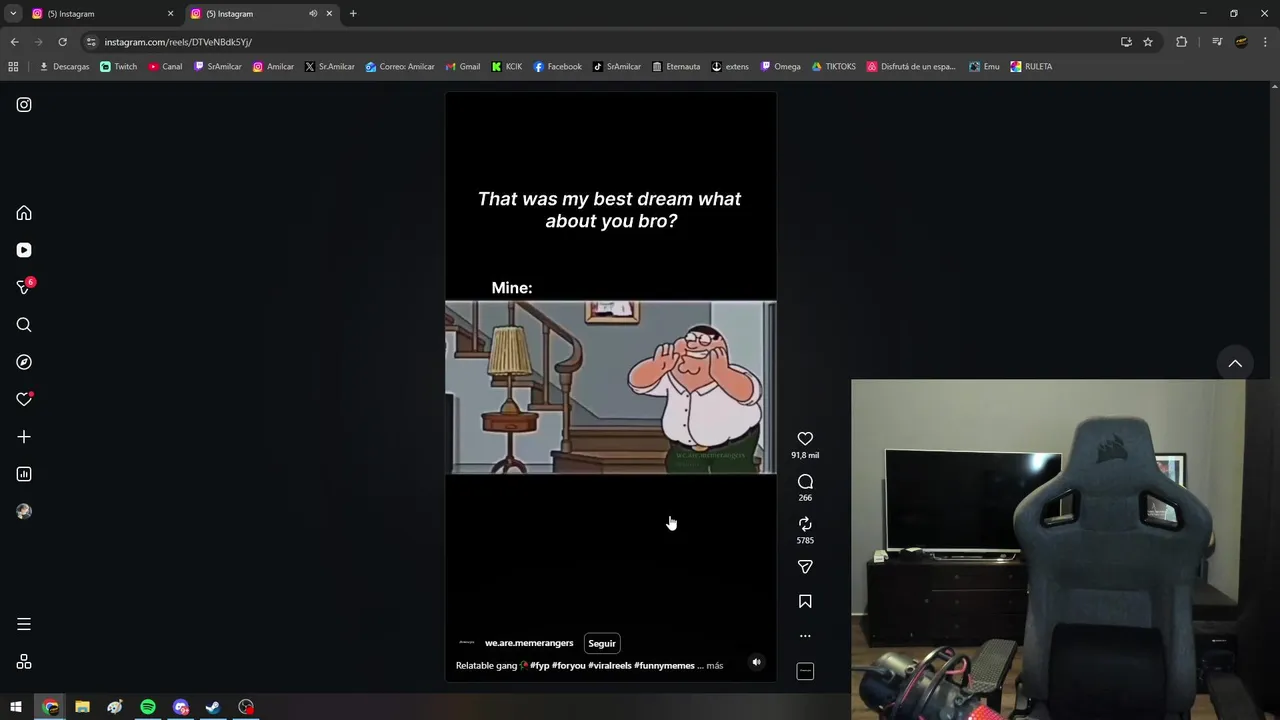Click the #fyp hashtag

(540, 666)
